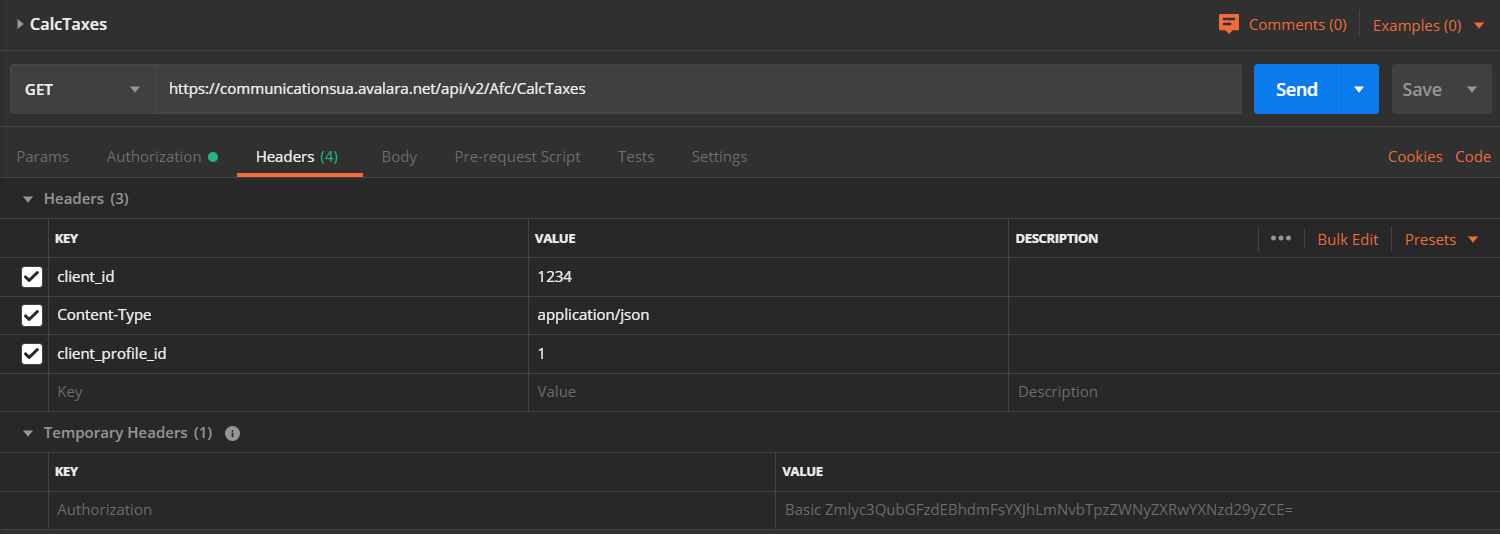Switch to the Authorization tab
This screenshot has width=1500, height=534.
pos(155,156)
